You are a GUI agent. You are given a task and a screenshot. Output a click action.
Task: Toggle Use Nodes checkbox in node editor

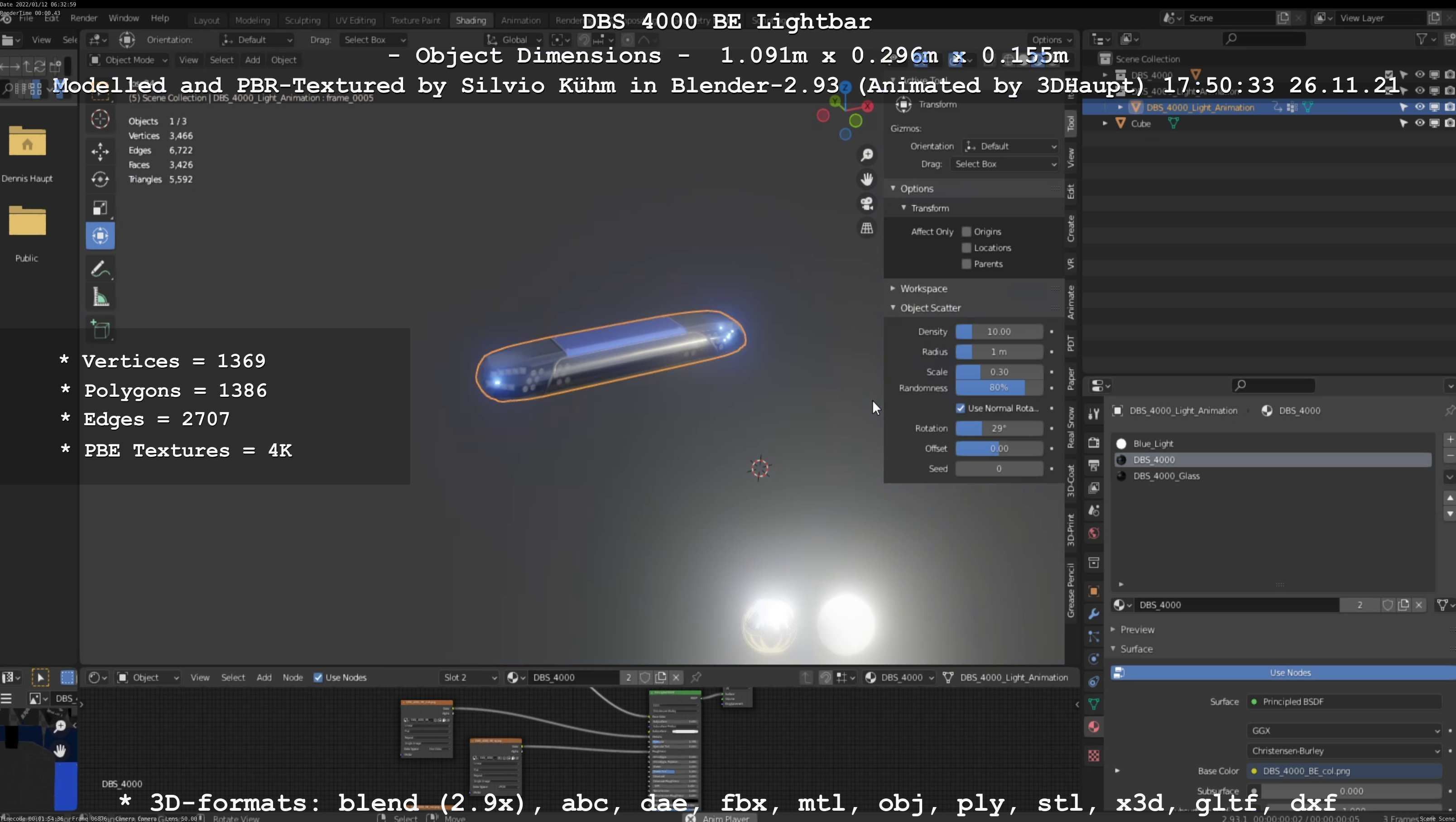(x=318, y=677)
